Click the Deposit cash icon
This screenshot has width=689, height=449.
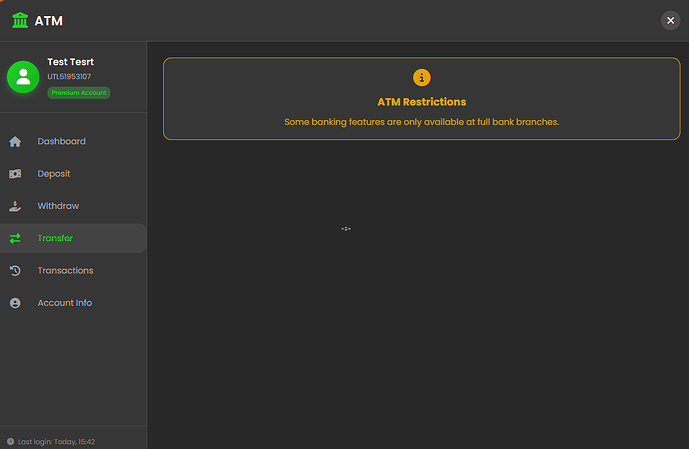(15, 174)
